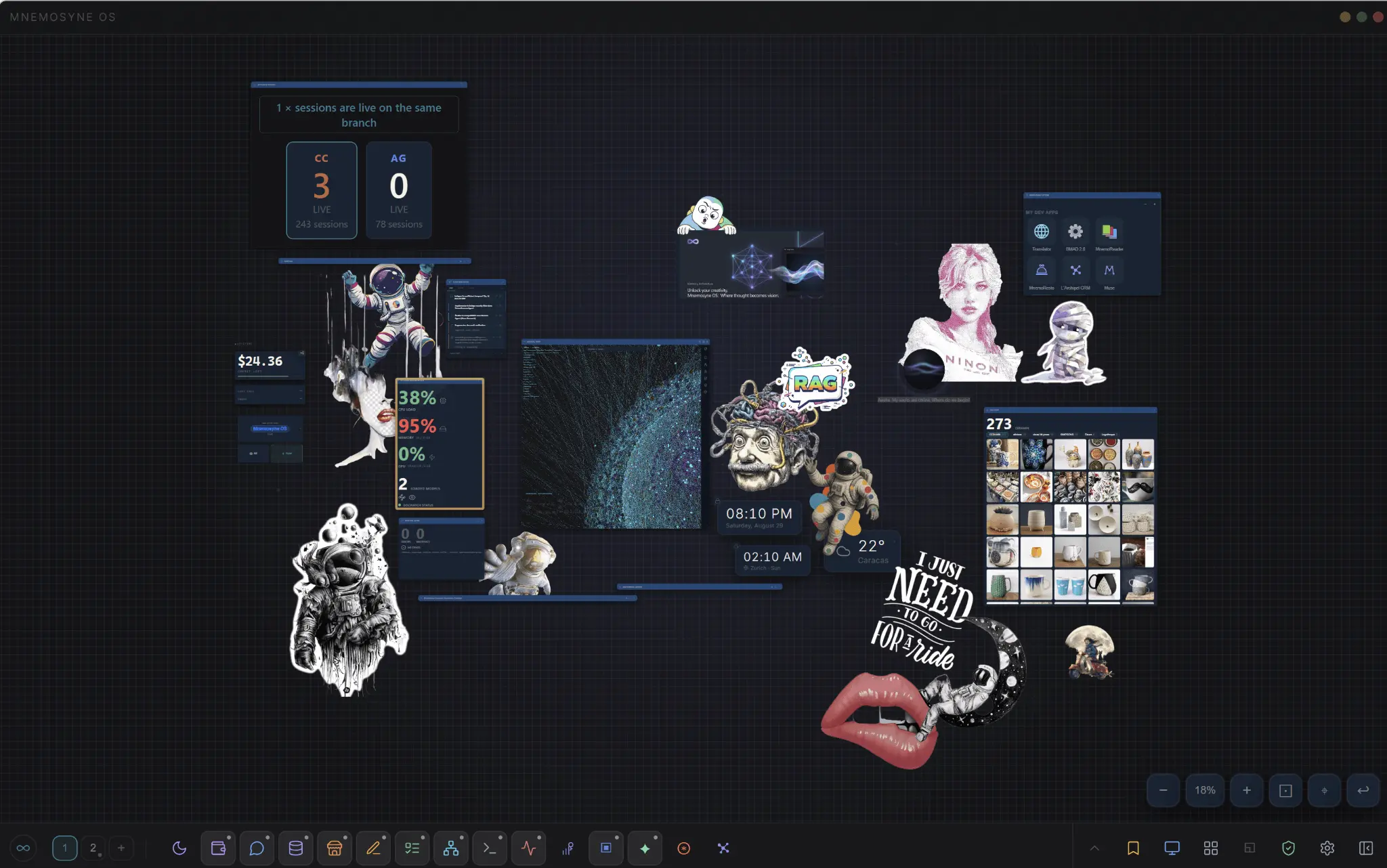Screen dimensions: 1387x868
Task: Open the green sparkle AI app icon
Action: [x=645, y=848]
